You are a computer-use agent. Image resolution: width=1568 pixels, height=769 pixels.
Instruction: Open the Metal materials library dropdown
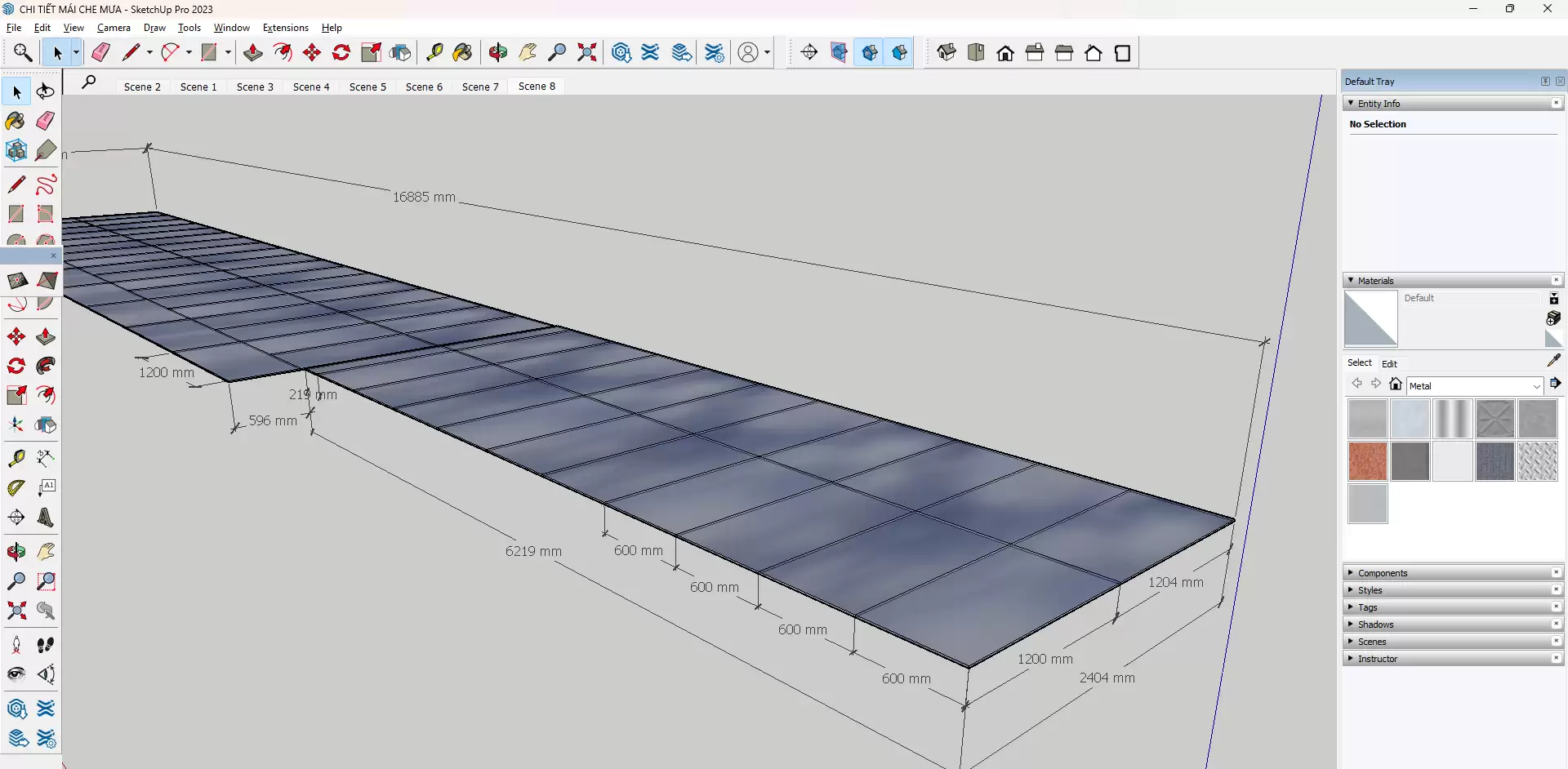1535,386
